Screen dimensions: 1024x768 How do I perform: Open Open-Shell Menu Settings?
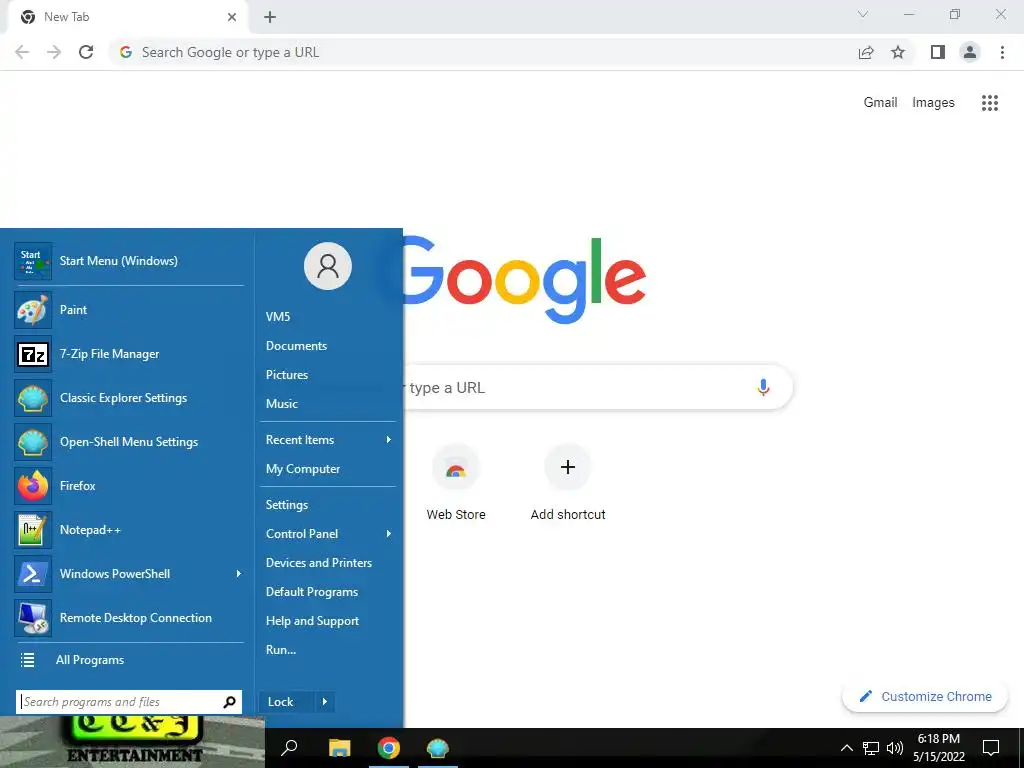point(129,442)
